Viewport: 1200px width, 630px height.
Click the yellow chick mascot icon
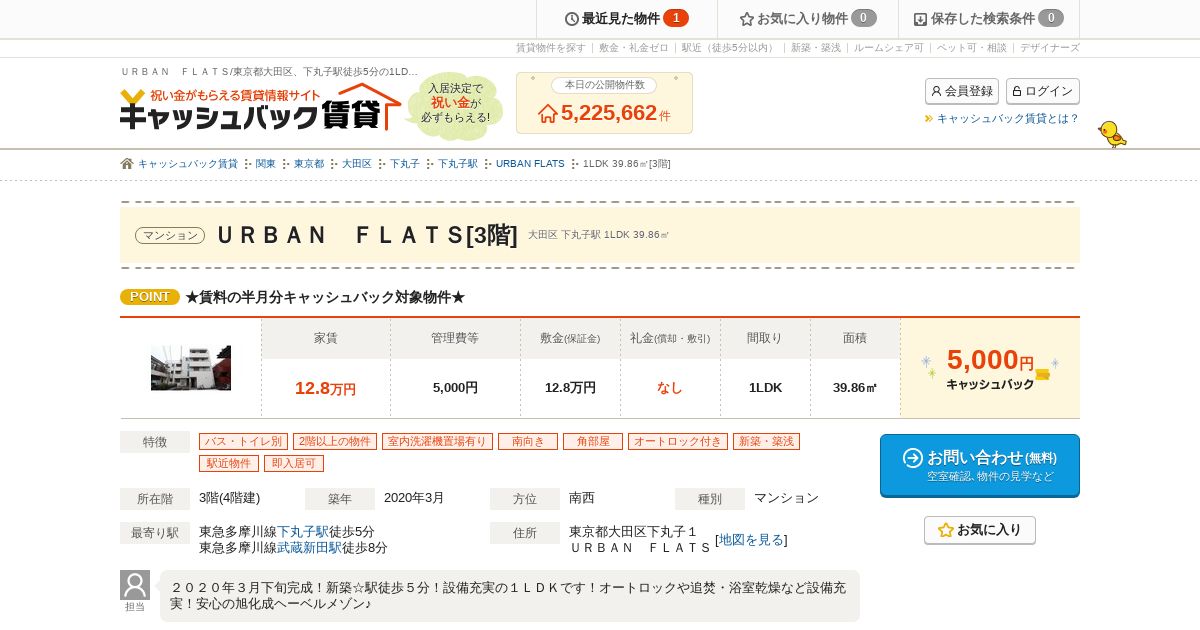pyautogui.click(x=1112, y=134)
